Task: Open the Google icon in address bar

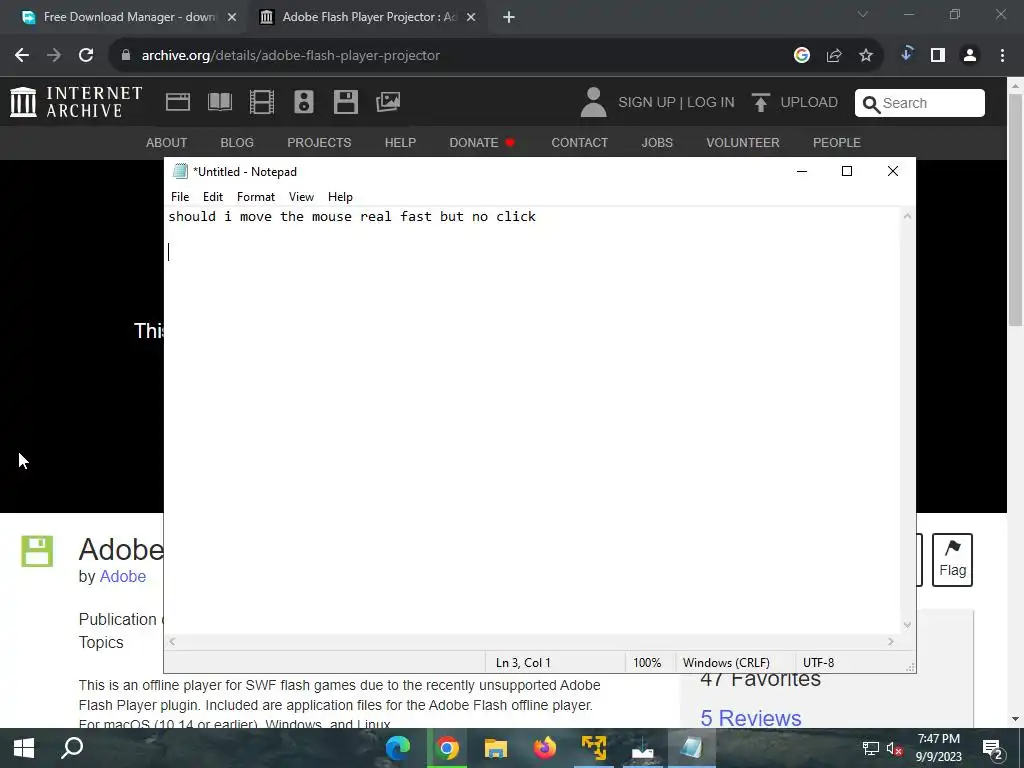Action: [x=801, y=56]
